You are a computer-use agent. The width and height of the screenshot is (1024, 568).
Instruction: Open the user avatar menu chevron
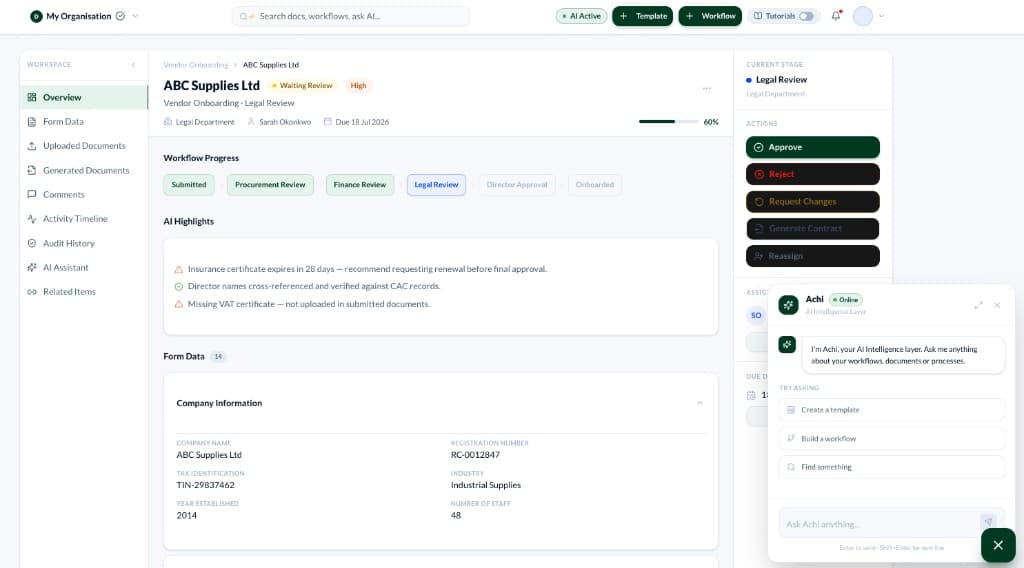pos(882,16)
